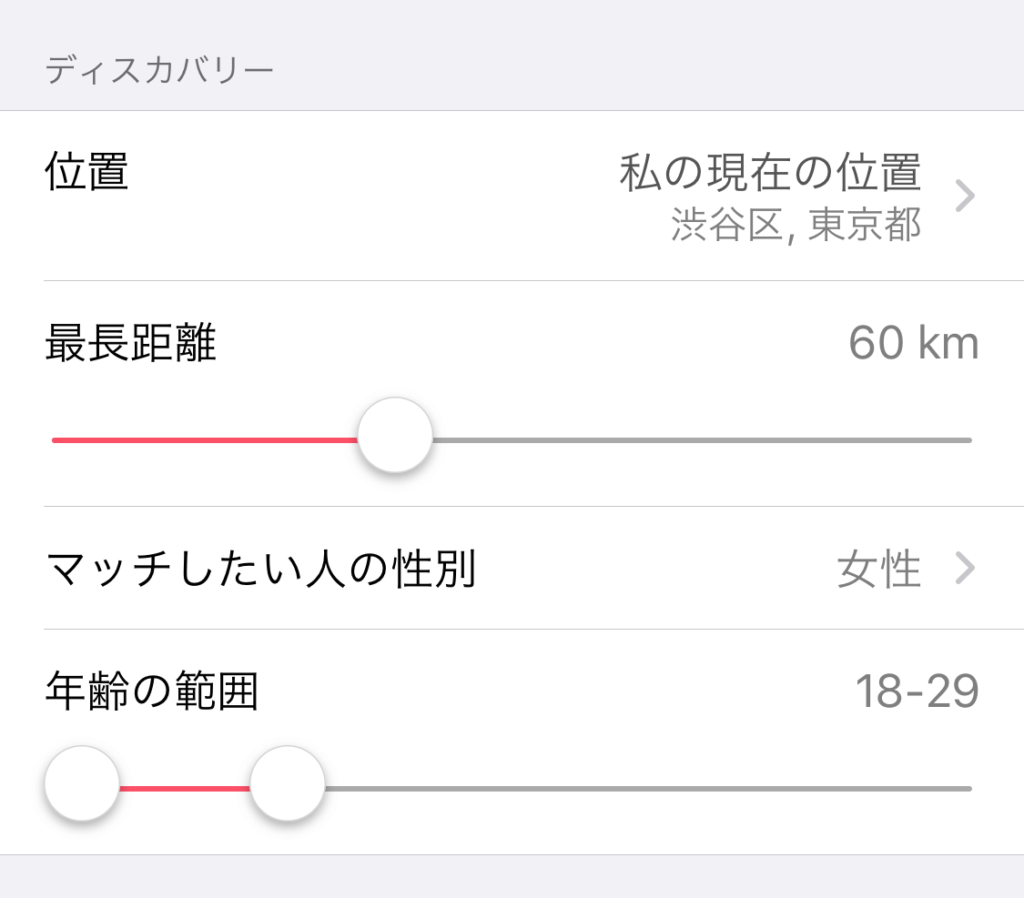
Task: Tap the ディスカバリー section header
Action: 159,72
